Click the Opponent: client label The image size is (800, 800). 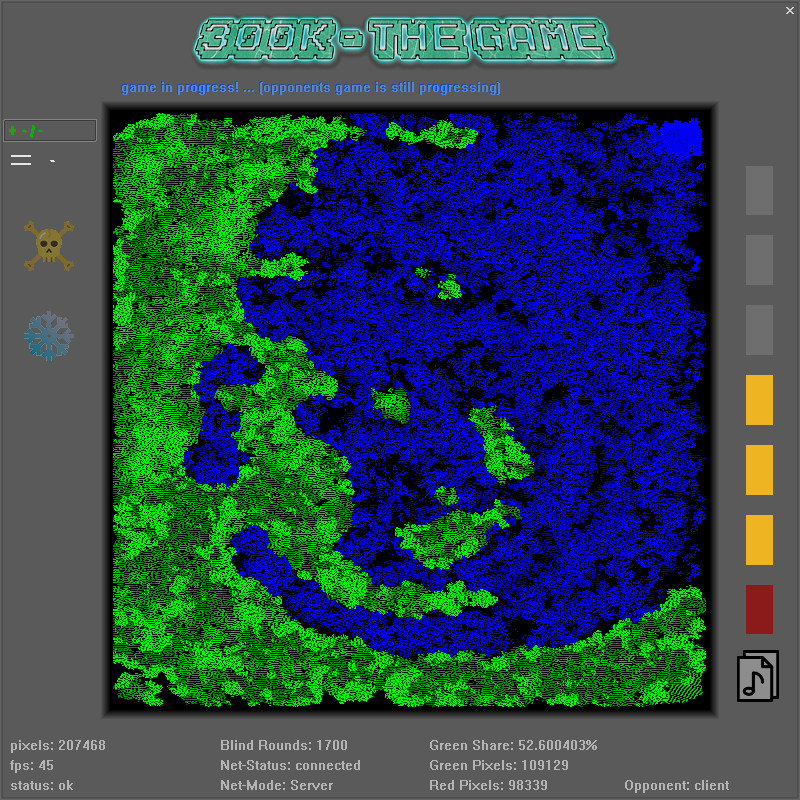(x=676, y=785)
